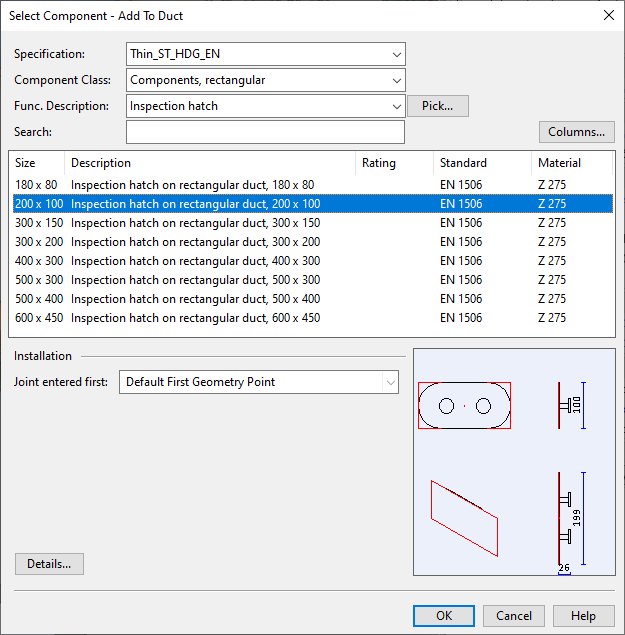Screen dimensions: 625x635
Task: Open component Details...
Action: 49,564
